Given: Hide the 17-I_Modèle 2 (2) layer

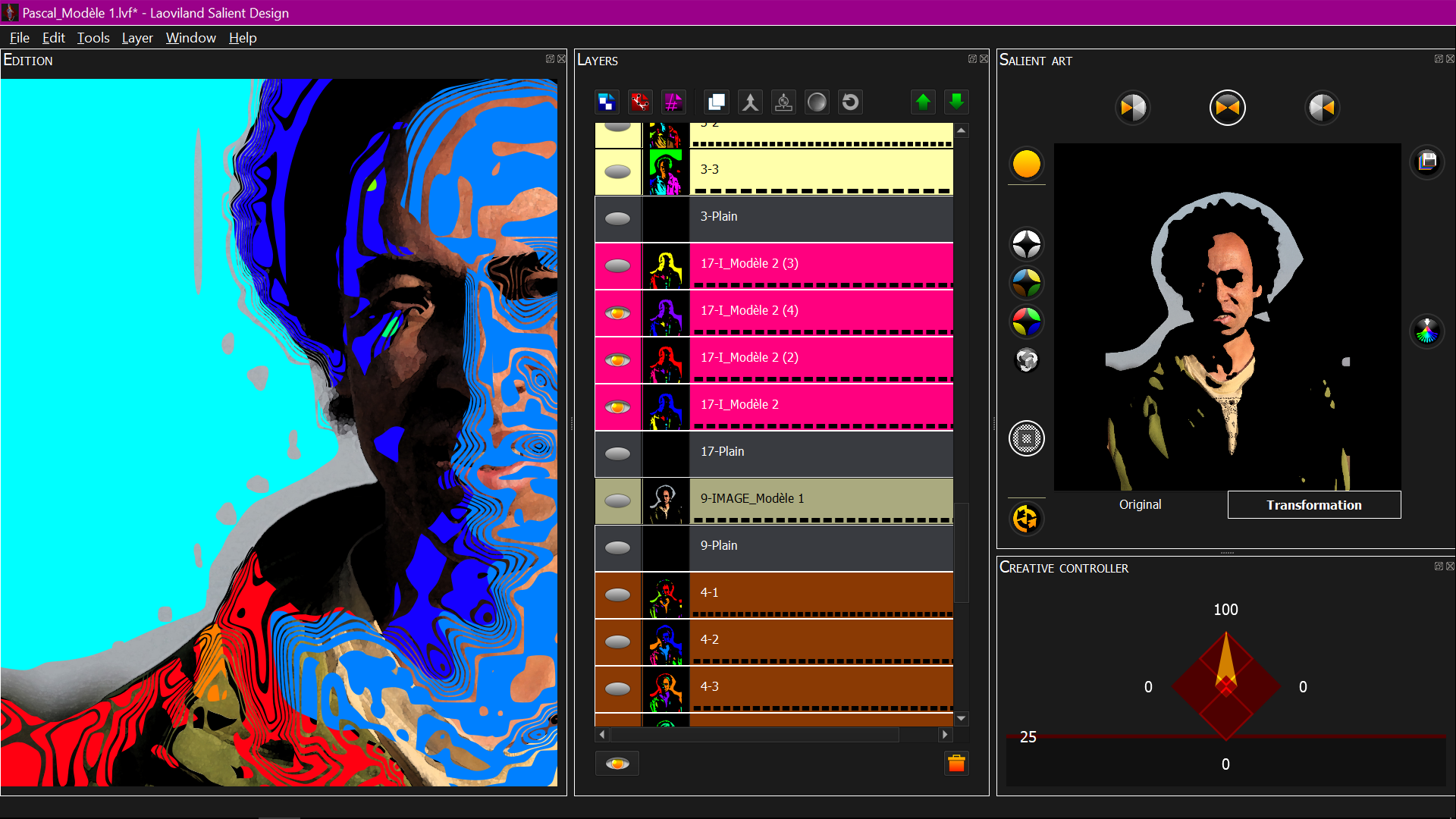Looking at the screenshot, I should [618, 359].
